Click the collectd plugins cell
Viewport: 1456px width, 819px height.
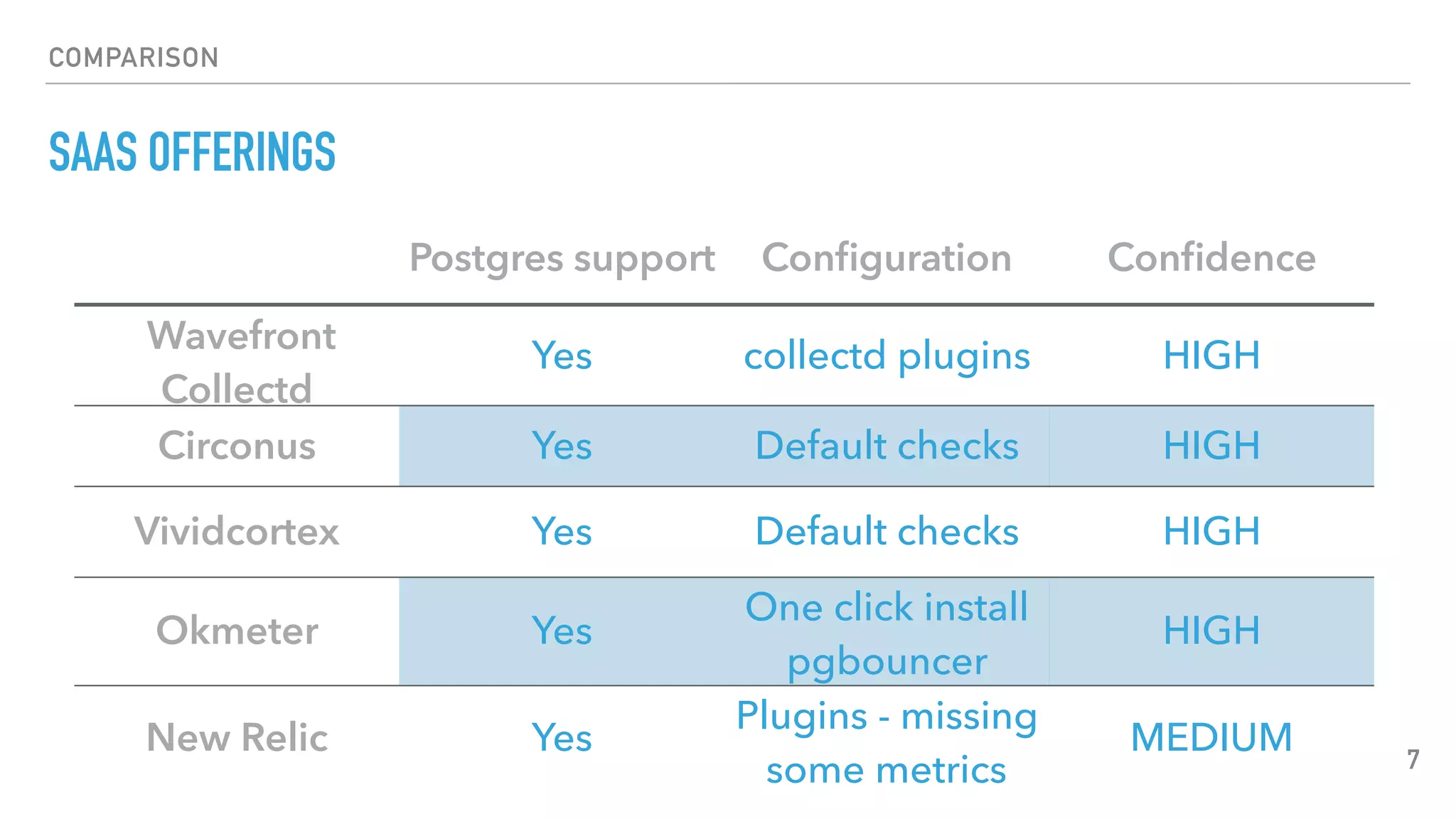pos(887,355)
